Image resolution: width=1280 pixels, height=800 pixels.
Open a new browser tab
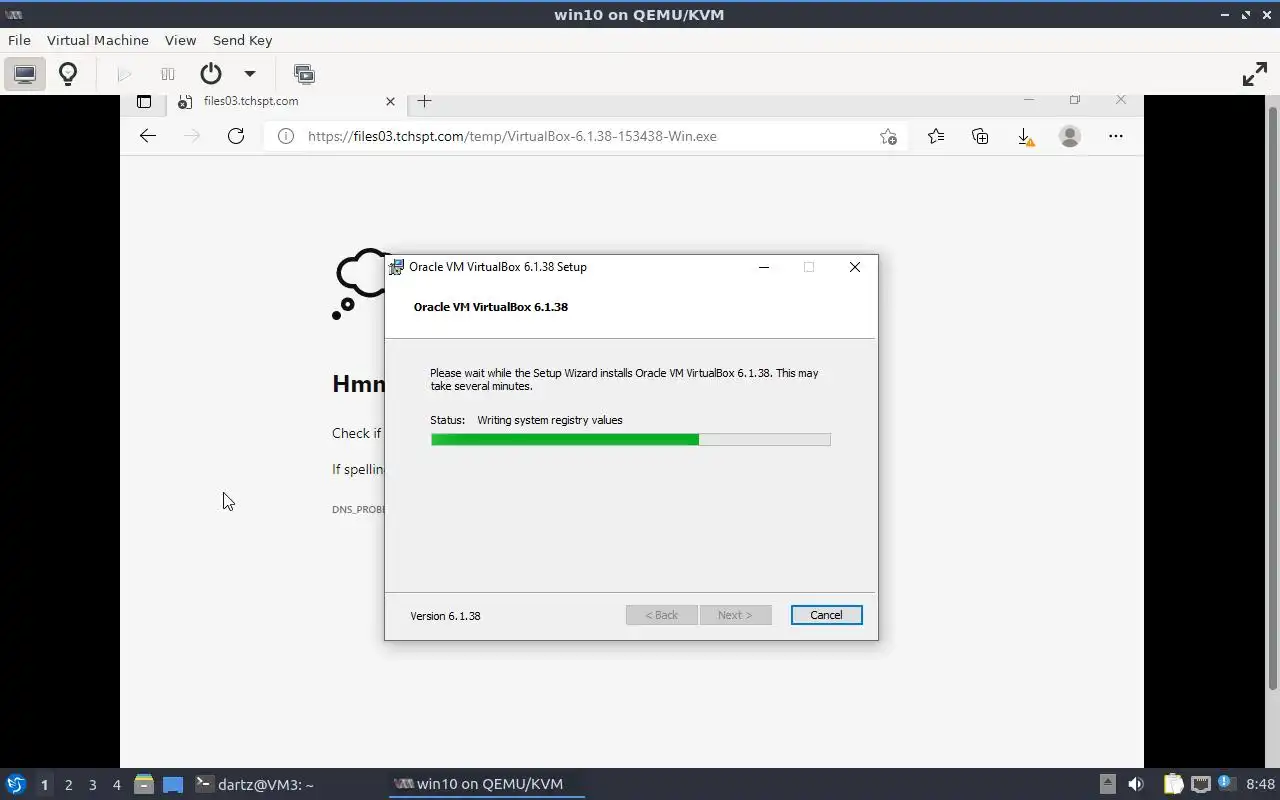[x=424, y=101]
